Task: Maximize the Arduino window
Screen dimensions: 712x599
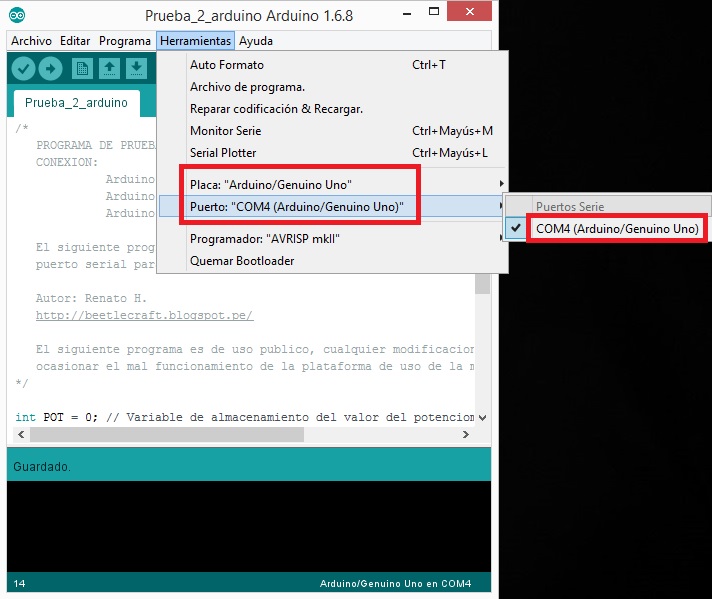Action: click(434, 12)
